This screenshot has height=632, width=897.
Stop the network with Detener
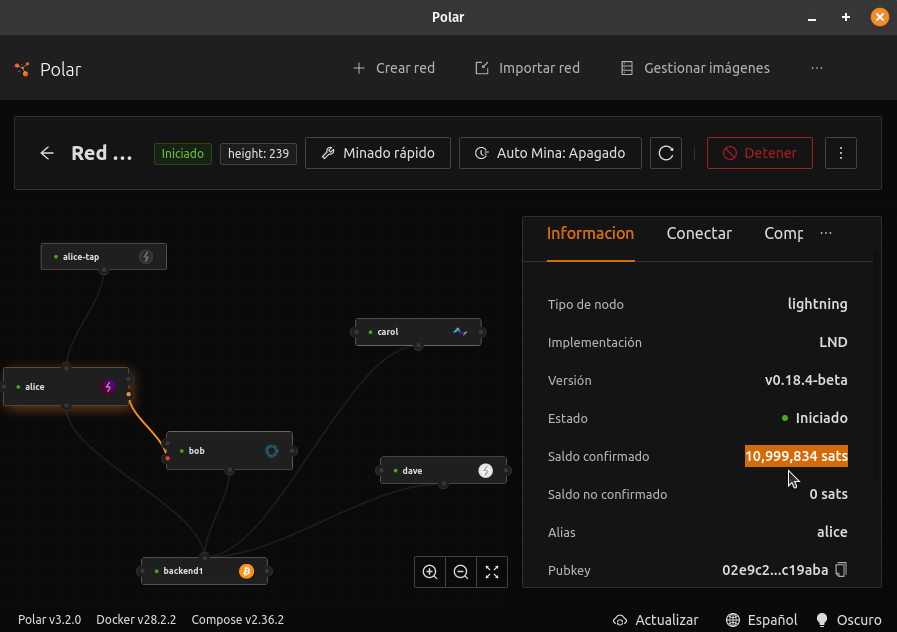point(760,153)
